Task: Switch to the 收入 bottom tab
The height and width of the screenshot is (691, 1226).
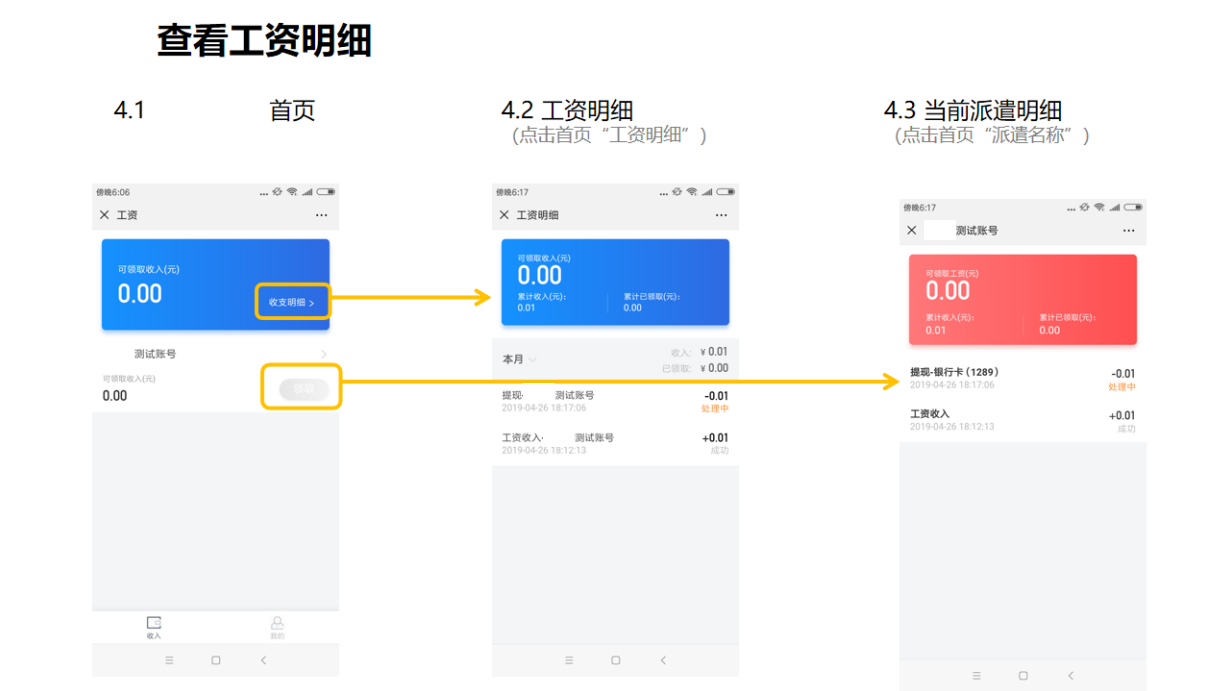Action: (154, 627)
